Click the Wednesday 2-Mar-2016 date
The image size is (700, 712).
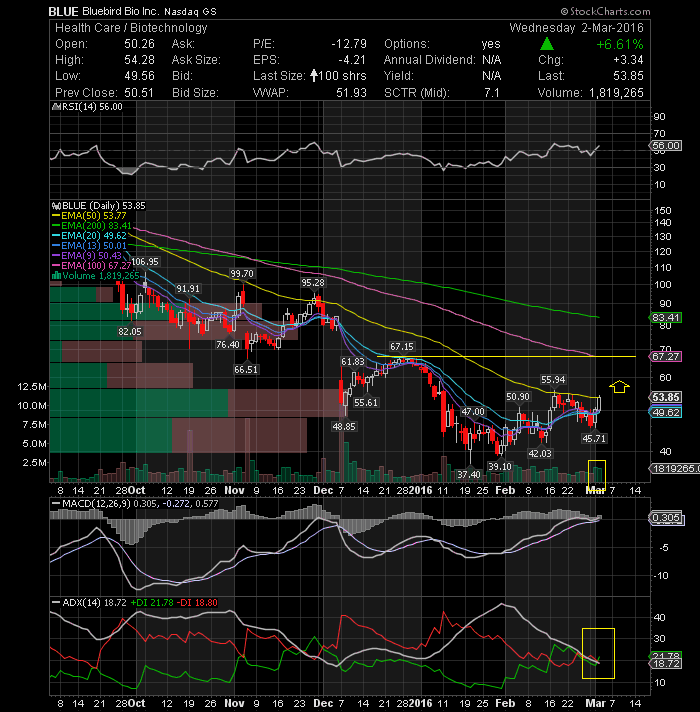[x=576, y=28]
